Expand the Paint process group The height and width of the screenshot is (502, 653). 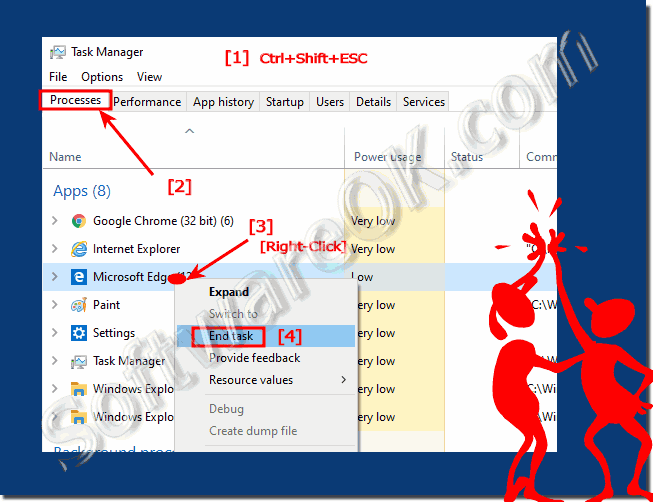point(55,305)
